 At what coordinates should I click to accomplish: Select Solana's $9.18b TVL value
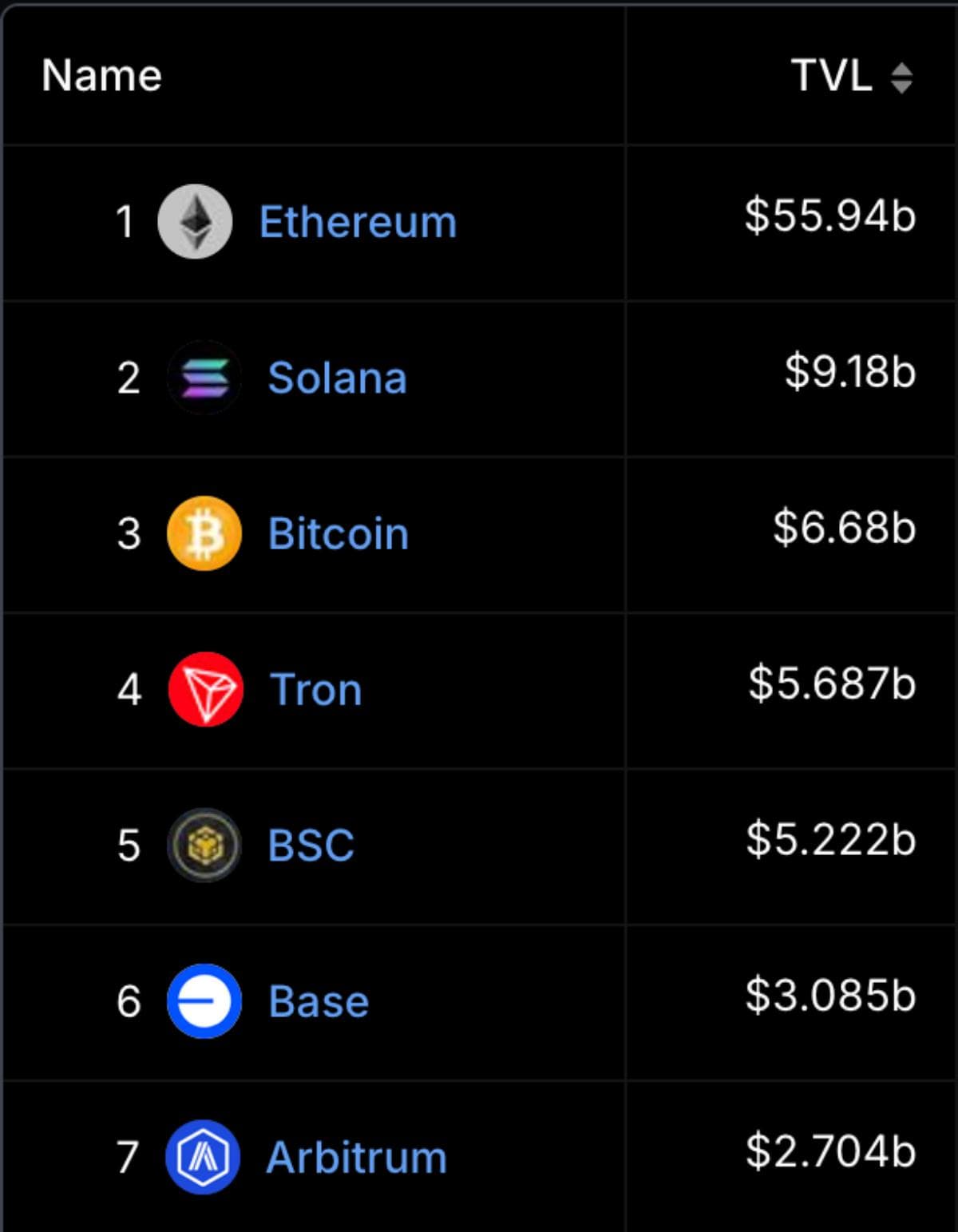point(849,371)
